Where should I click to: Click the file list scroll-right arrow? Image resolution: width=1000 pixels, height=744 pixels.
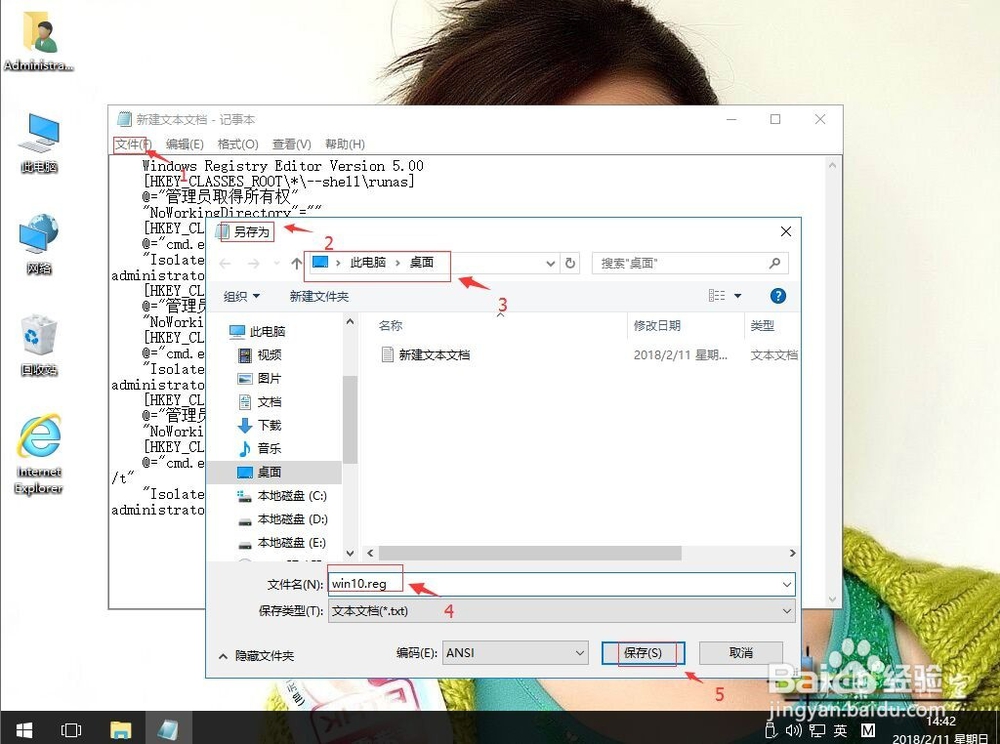pyautogui.click(x=793, y=553)
